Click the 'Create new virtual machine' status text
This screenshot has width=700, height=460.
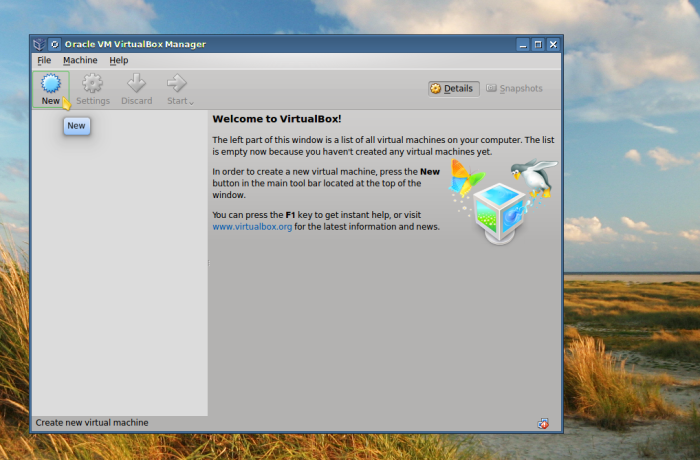pos(92,422)
